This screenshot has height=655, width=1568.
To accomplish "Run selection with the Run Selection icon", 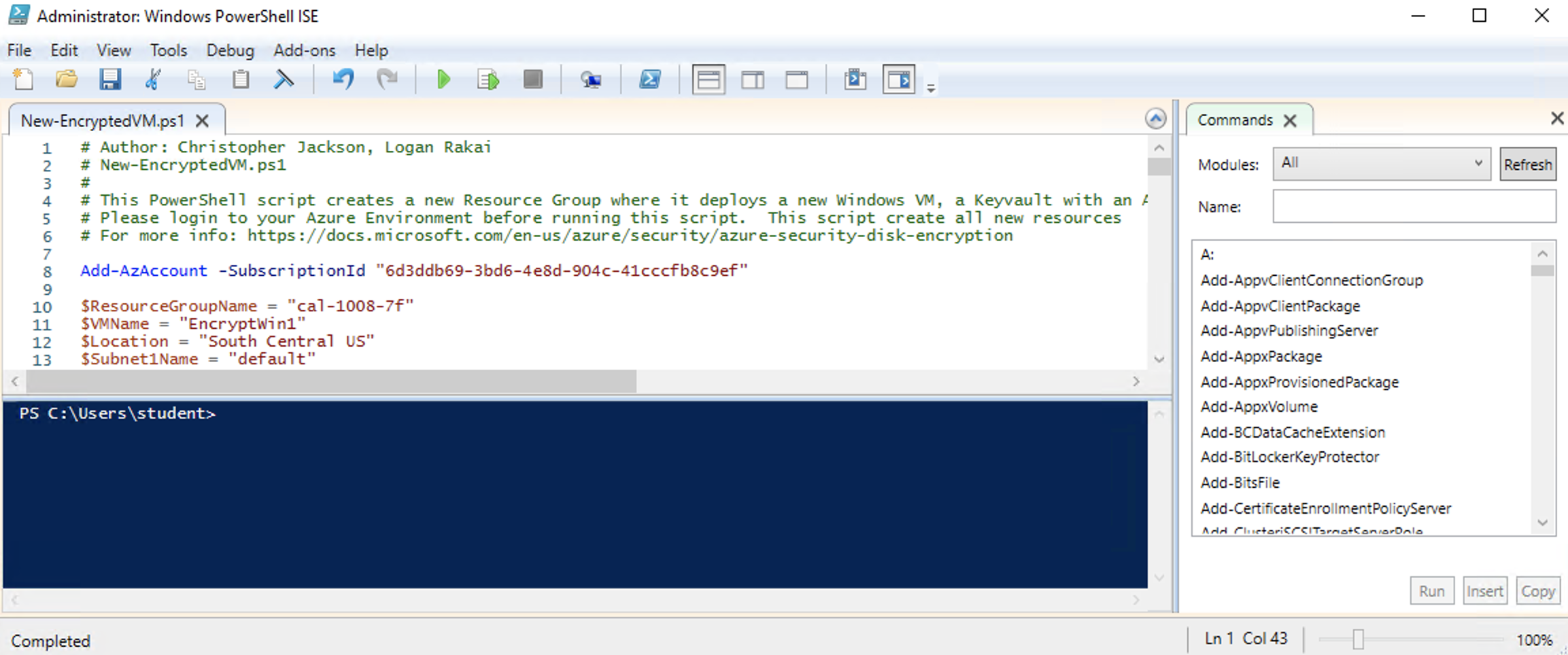I will (x=488, y=80).
